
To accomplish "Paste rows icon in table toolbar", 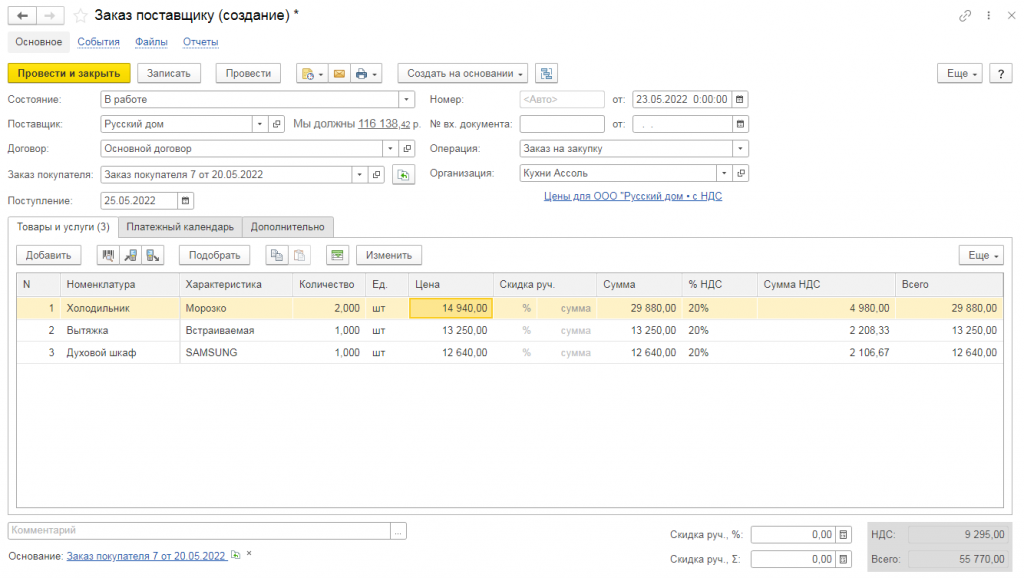I will [299, 255].
